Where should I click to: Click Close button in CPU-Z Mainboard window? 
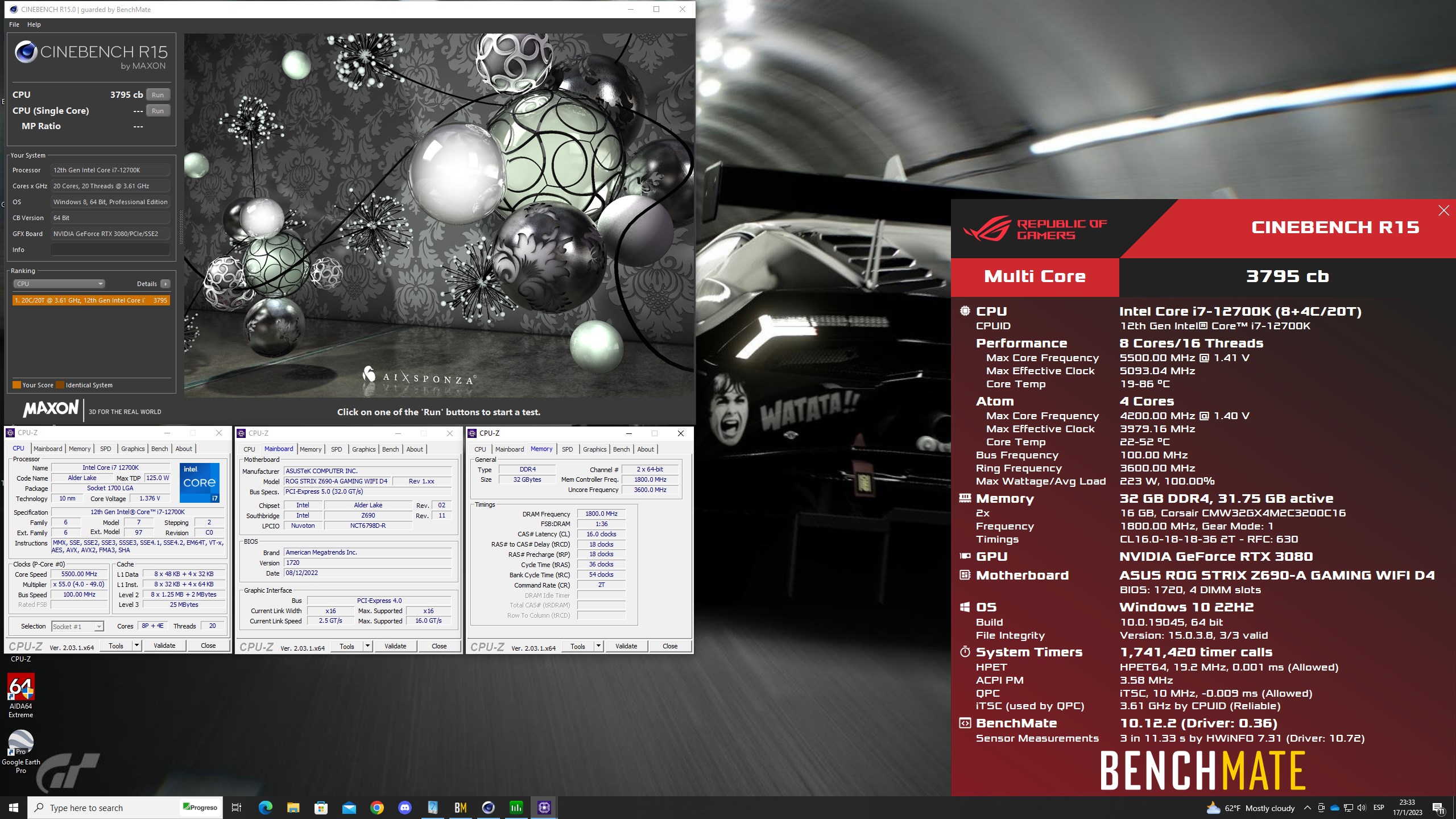point(439,646)
